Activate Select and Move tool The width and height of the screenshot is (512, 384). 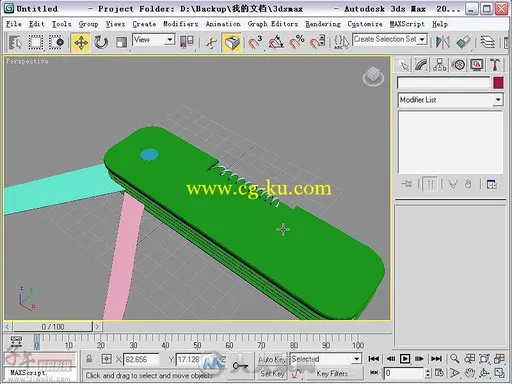pyautogui.click(x=81, y=42)
